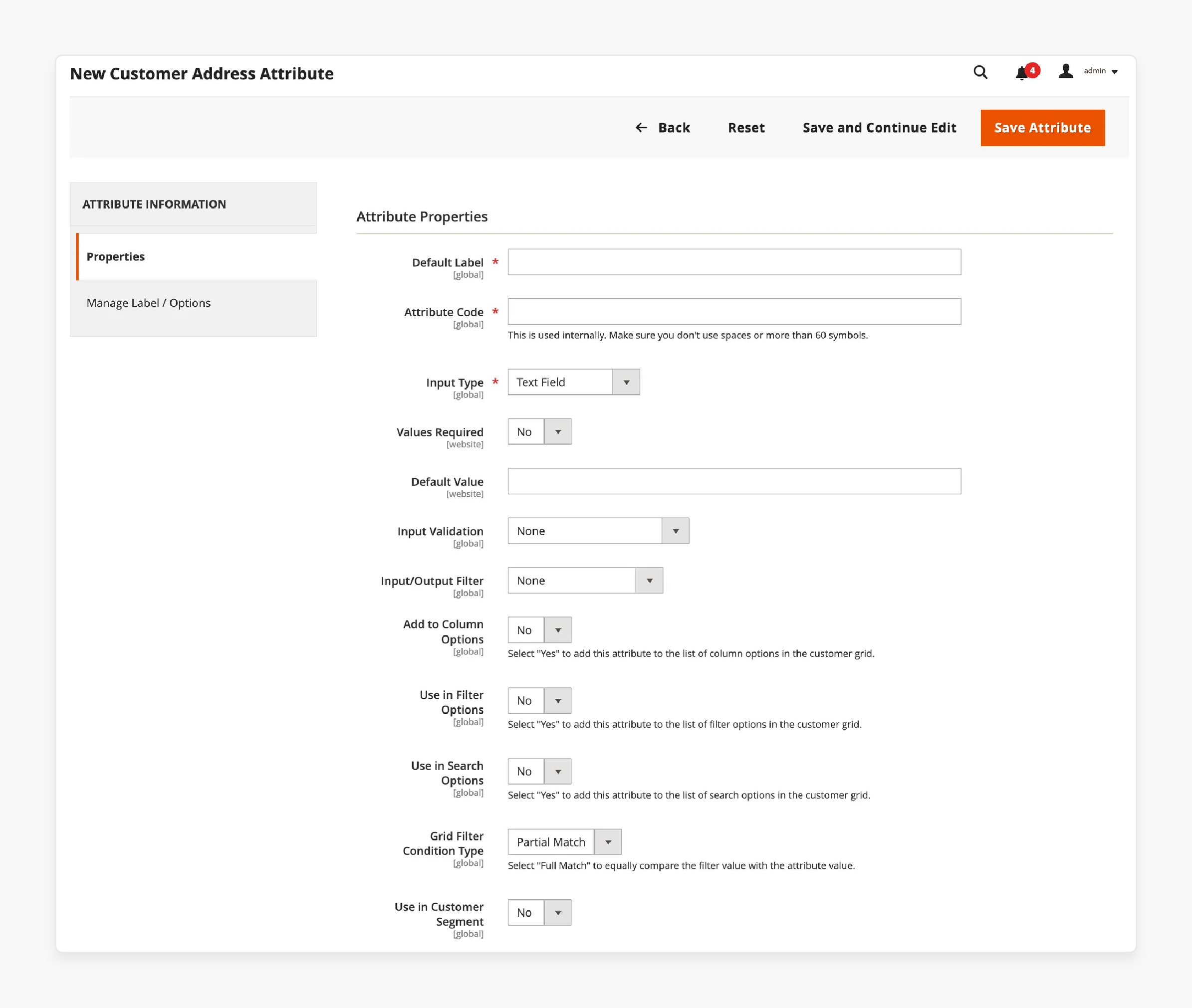Open the Grid Filter Condition Type dropdown
Viewport: 1192px width, 1008px height.
tap(564, 842)
